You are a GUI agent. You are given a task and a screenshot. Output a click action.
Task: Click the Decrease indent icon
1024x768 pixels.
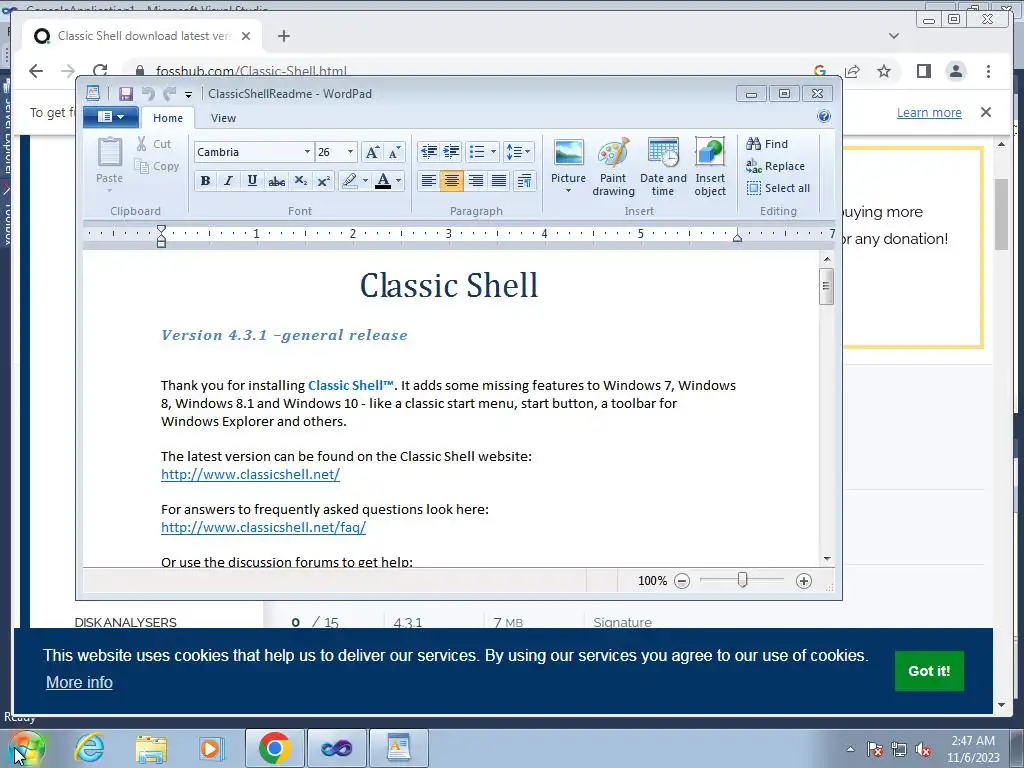pos(429,152)
